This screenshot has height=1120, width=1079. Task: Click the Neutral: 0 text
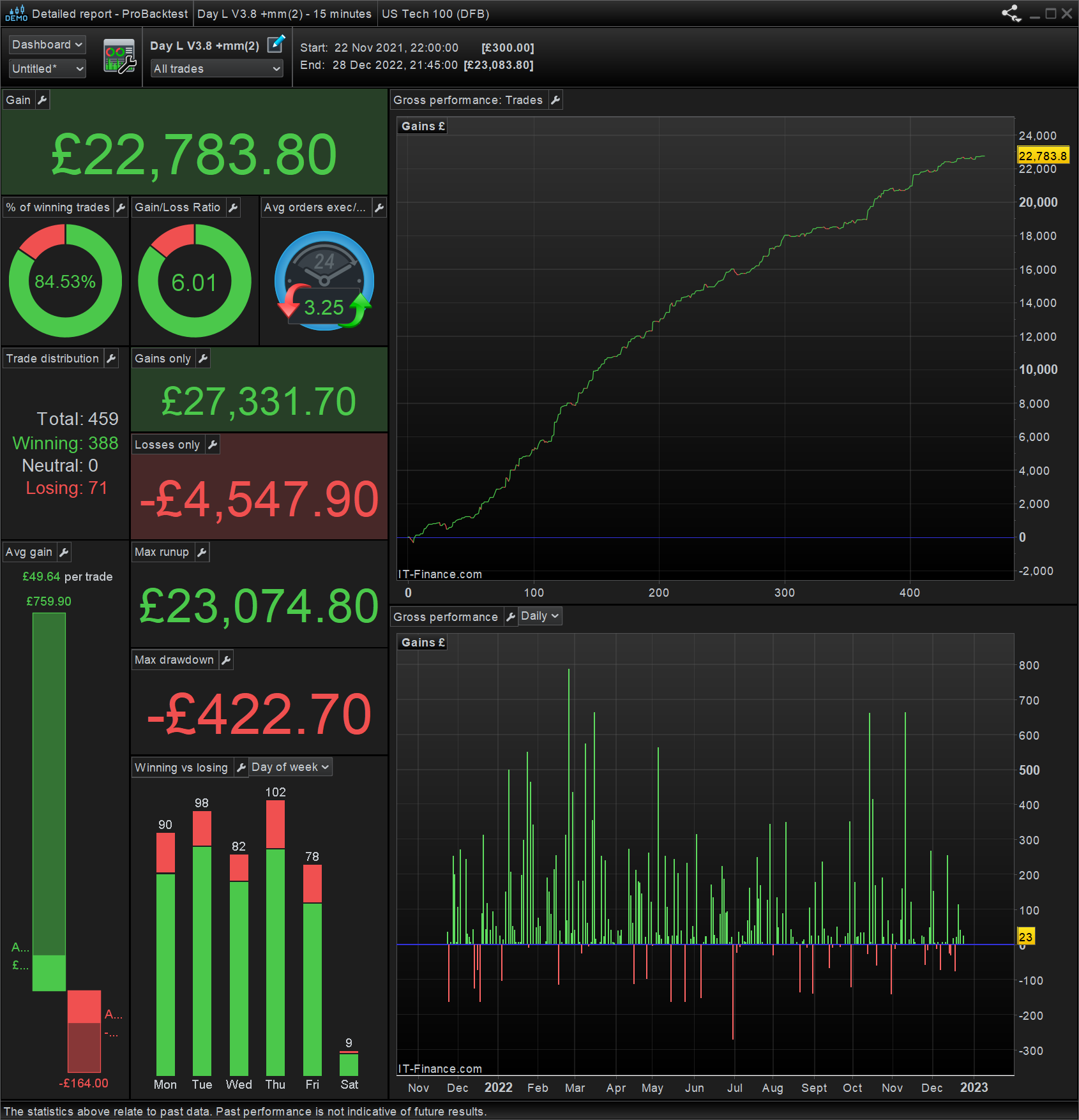point(60,465)
